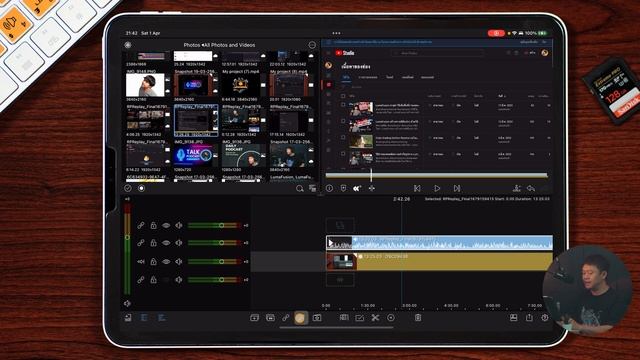The image size is (640, 360).
Task: Click the preview scrubber bar
Action: click(x=436, y=176)
